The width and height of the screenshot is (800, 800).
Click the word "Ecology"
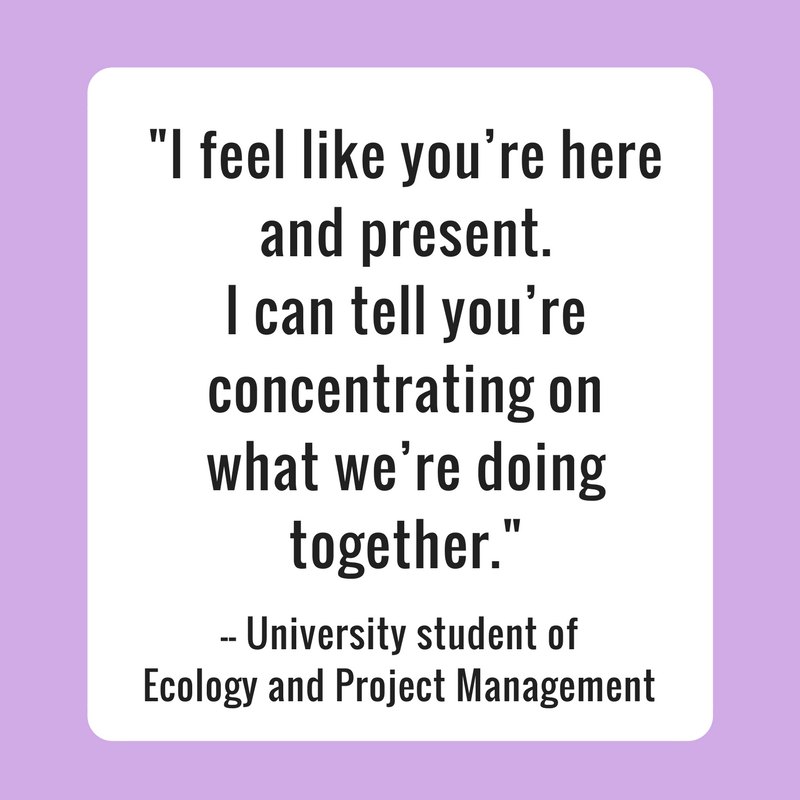(199, 689)
